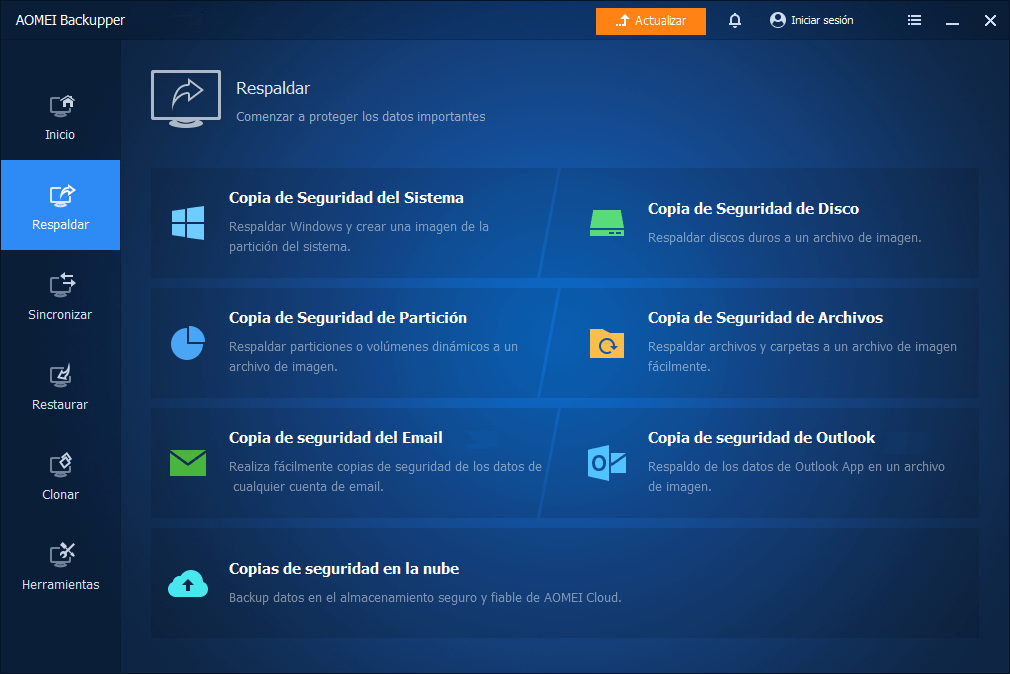Select Copia de Seguridad de Archivos

coord(765,318)
